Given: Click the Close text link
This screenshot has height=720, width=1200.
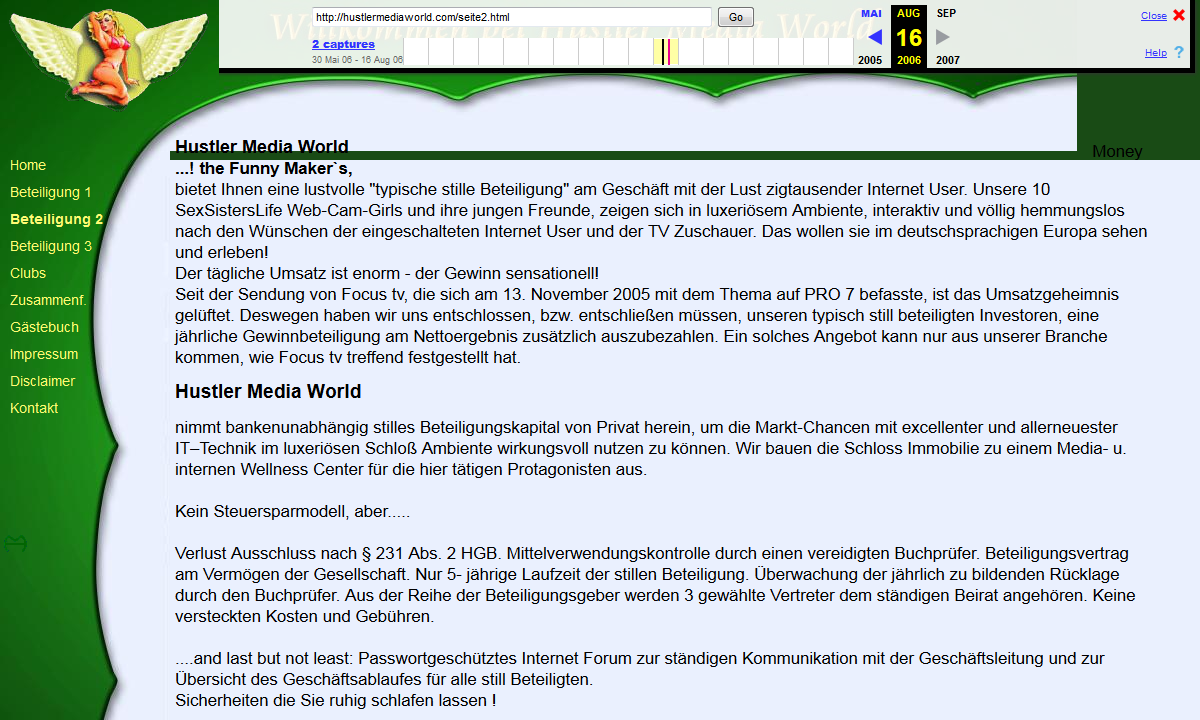Looking at the screenshot, I should 1153,16.
